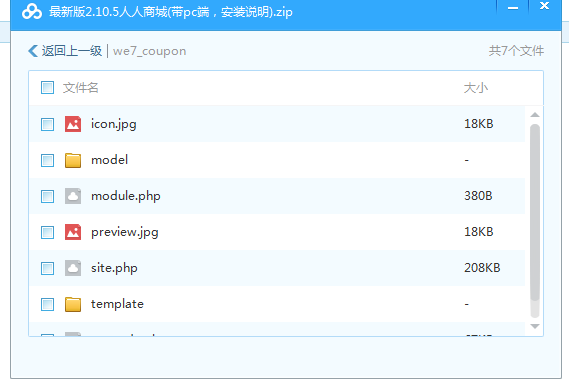Image resolution: width=569 pixels, height=384 pixels.
Task: Click the Baidu cloud logo in title bar
Action: pos(32,12)
